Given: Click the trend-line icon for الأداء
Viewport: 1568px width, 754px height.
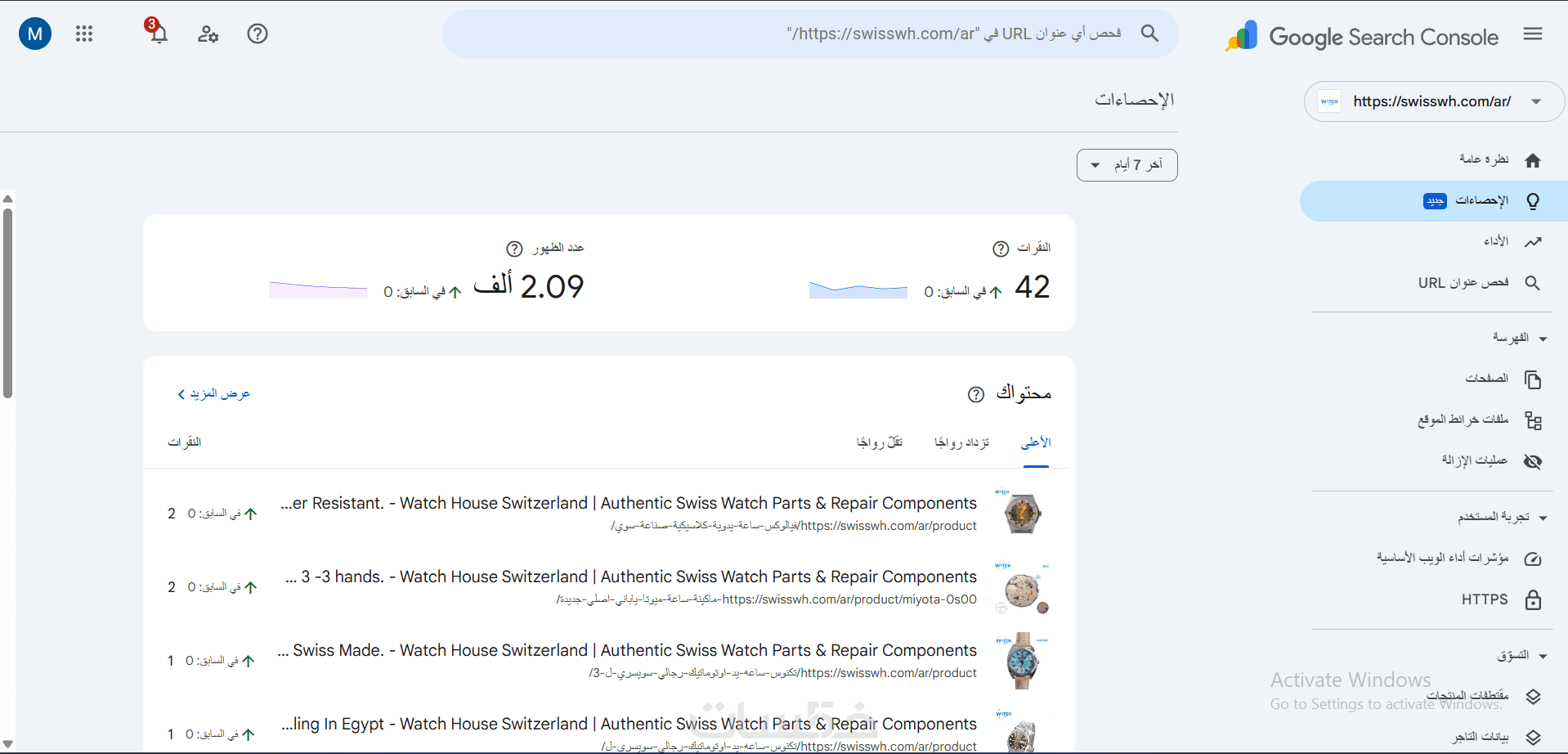Looking at the screenshot, I should pyautogui.click(x=1533, y=242).
